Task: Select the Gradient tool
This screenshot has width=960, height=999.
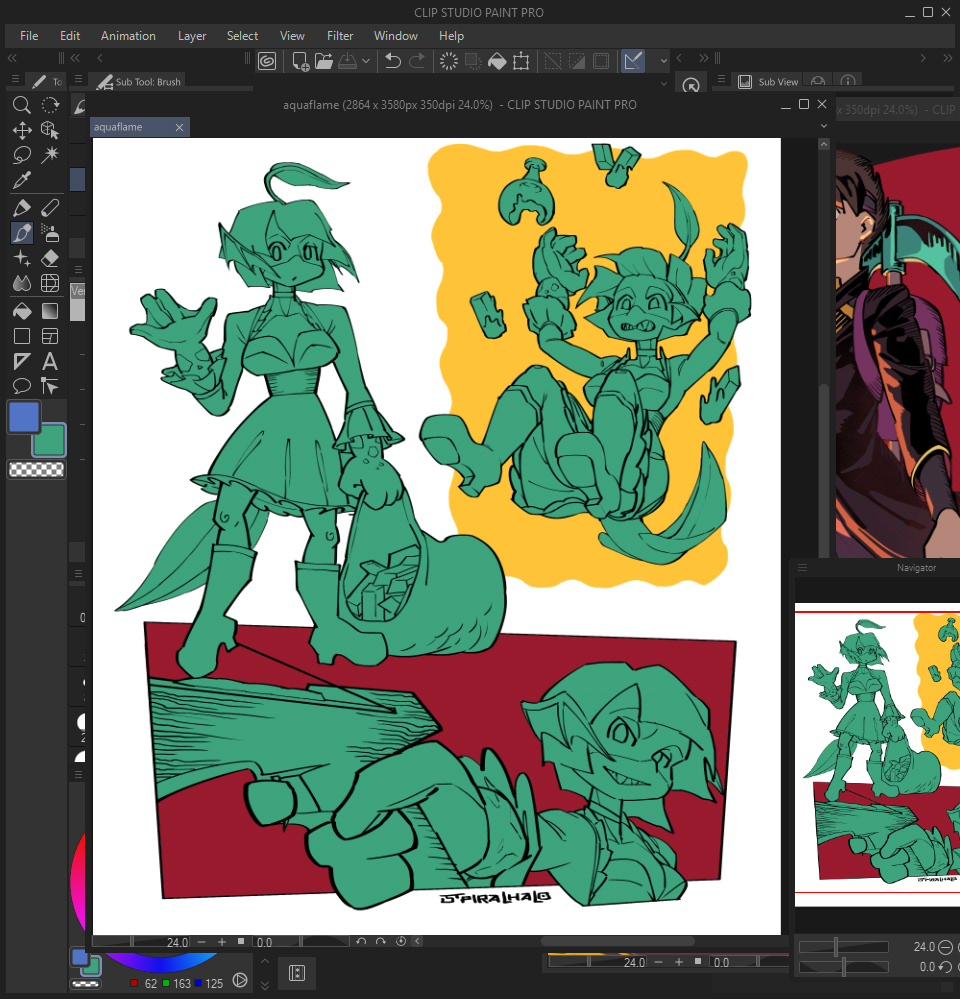Action: click(x=50, y=311)
